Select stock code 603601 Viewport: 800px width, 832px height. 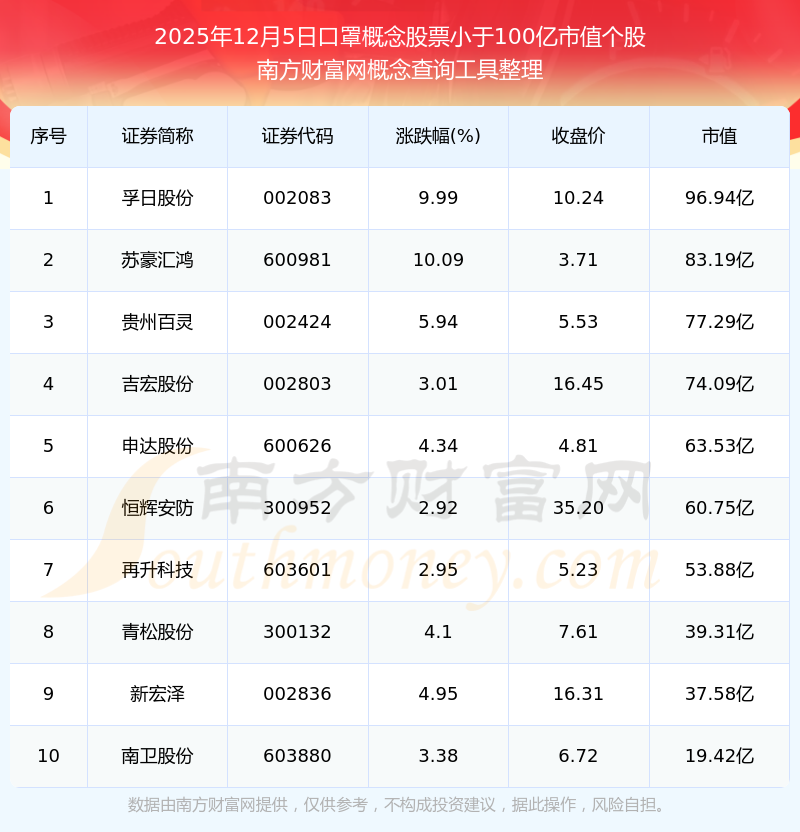[297, 570]
